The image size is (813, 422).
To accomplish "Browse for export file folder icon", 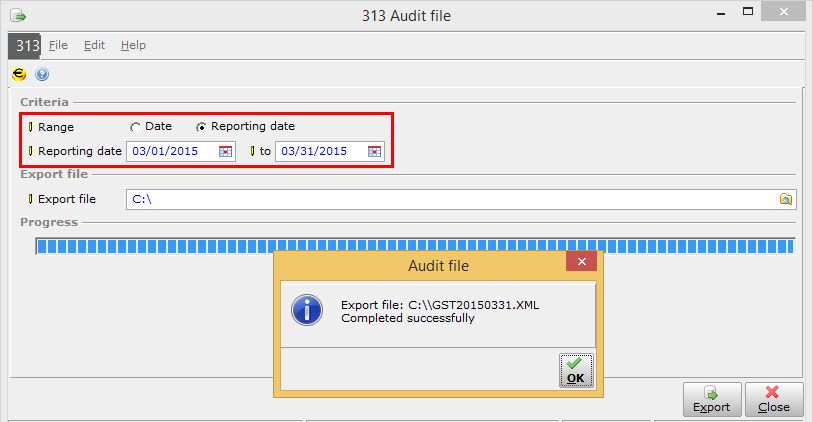I will click(786, 199).
